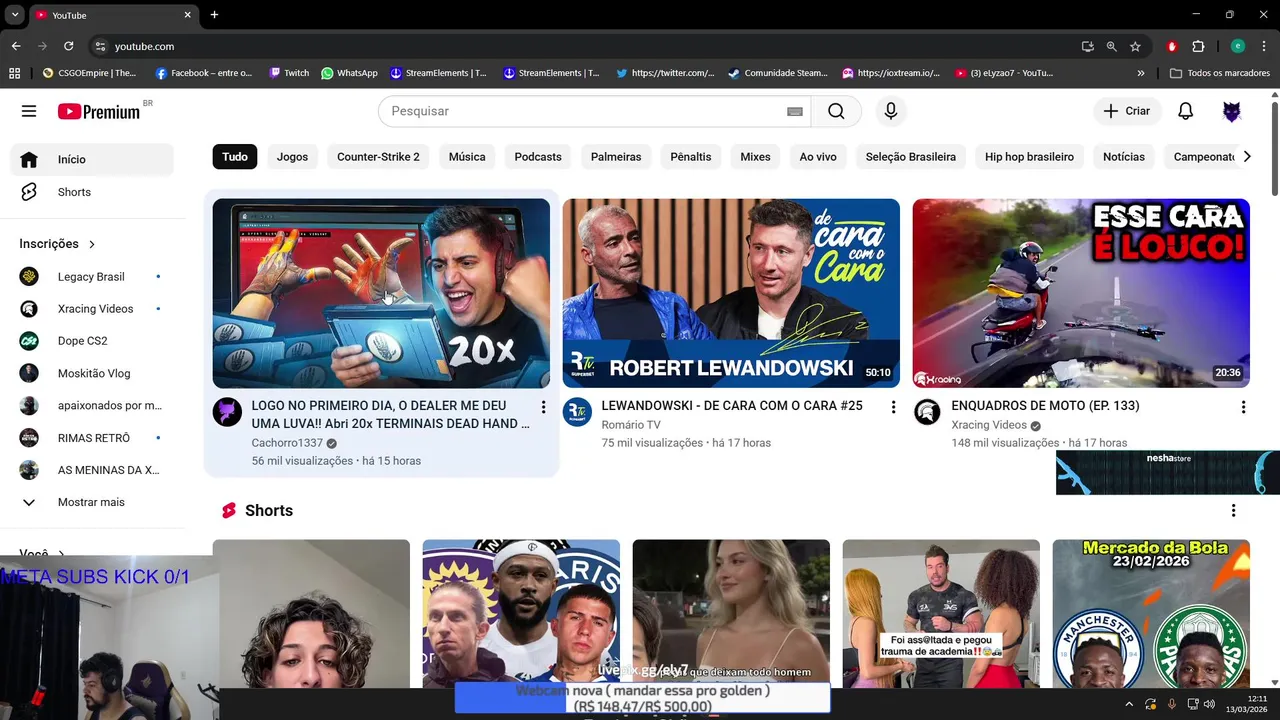Viewport: 1280px width, 720px height.
Task: Click the YouTube Premium logo
Action: (99, 111)
